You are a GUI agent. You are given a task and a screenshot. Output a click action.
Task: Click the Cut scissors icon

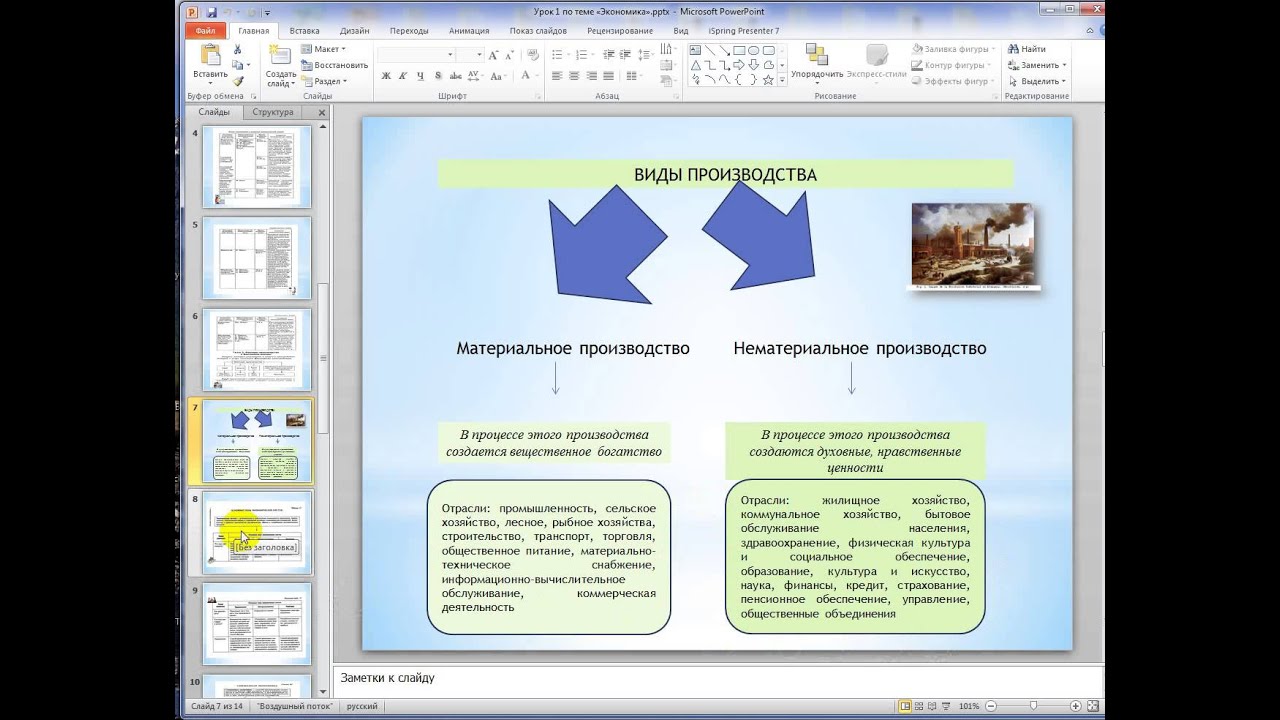pos(238,49)
